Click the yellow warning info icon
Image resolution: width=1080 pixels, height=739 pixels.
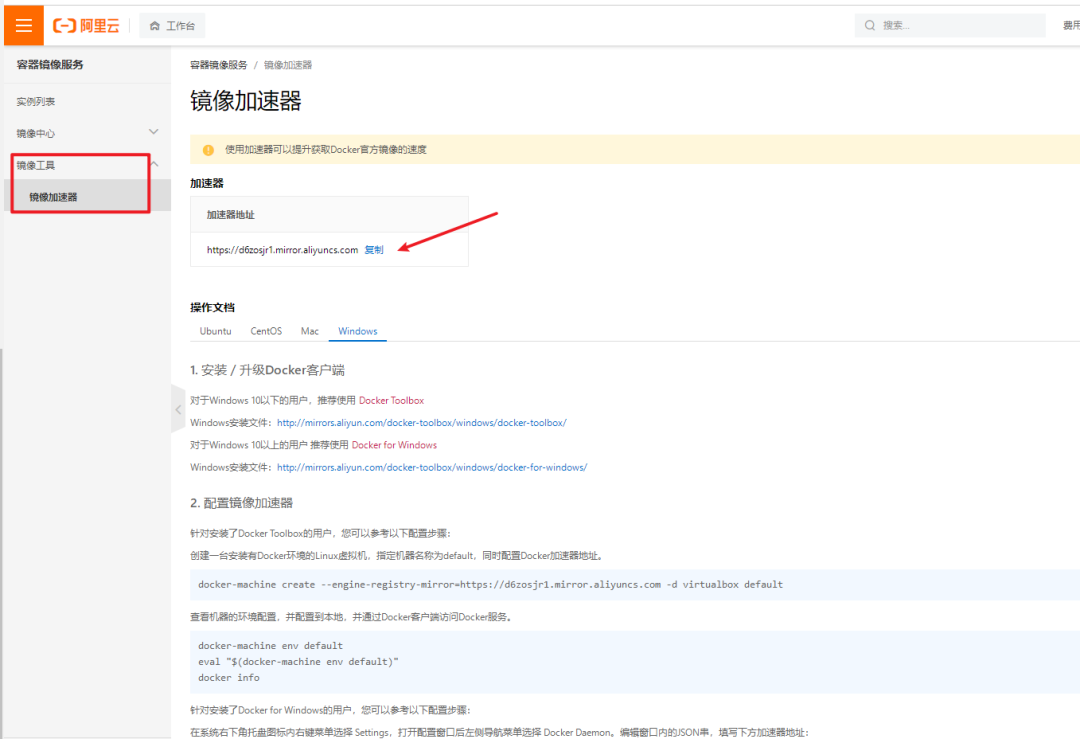208,150
